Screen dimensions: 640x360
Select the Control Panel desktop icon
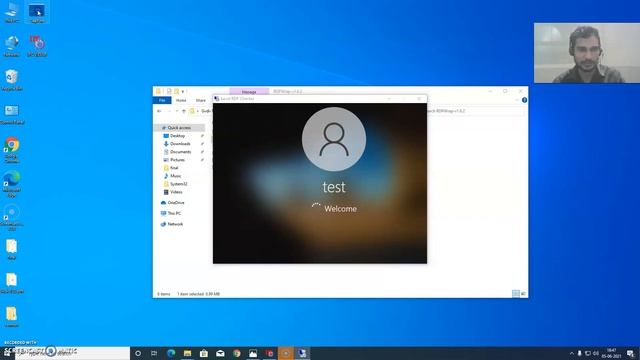click(x=11, y=114)
